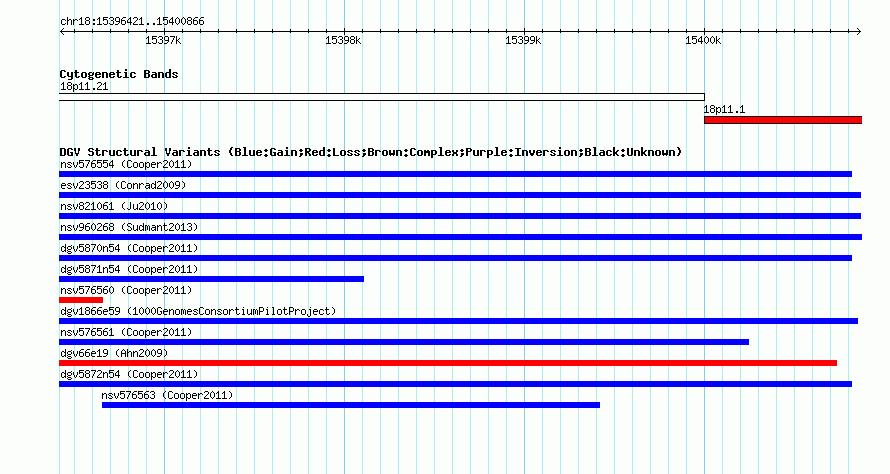Open variant label nsv576561 (Cooper2011)
The width and height of the screenshot is (890, 474).
pyautogui.click(x=126, y=333)
